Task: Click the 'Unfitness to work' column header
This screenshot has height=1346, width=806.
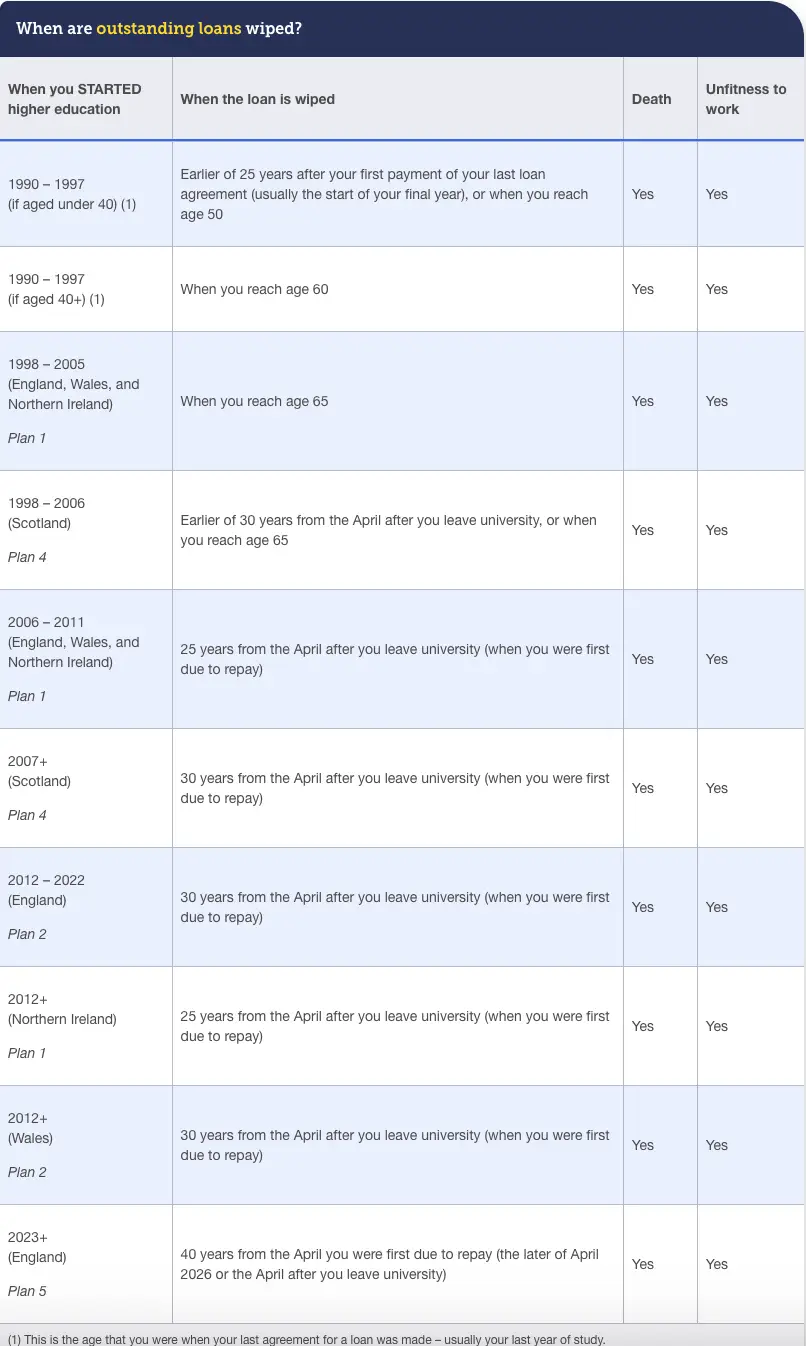Action: click(746, 99)
